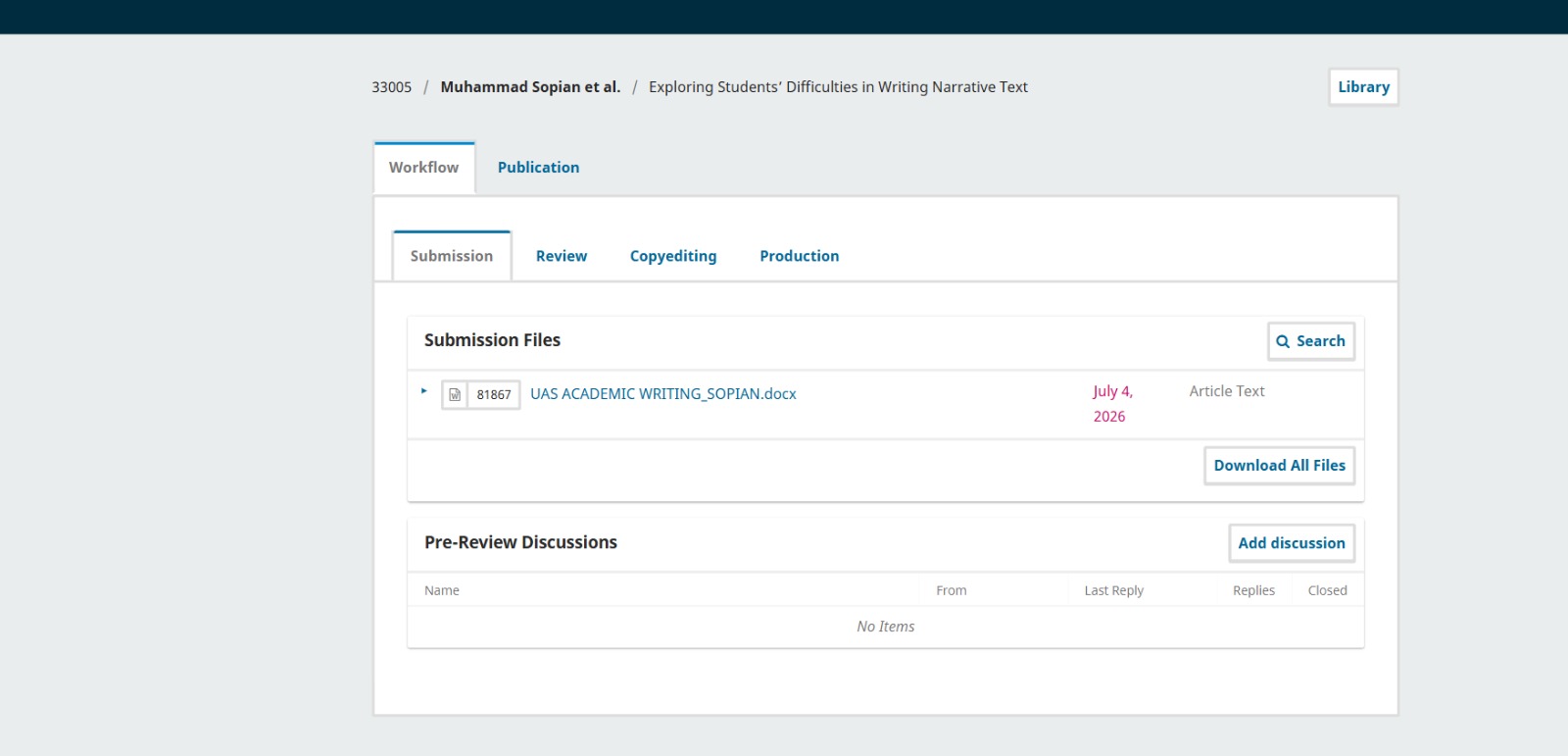This screenshot has height=756, width=1568.
Task: Open the Copyediting stage tab
Action: pos(673,256)
